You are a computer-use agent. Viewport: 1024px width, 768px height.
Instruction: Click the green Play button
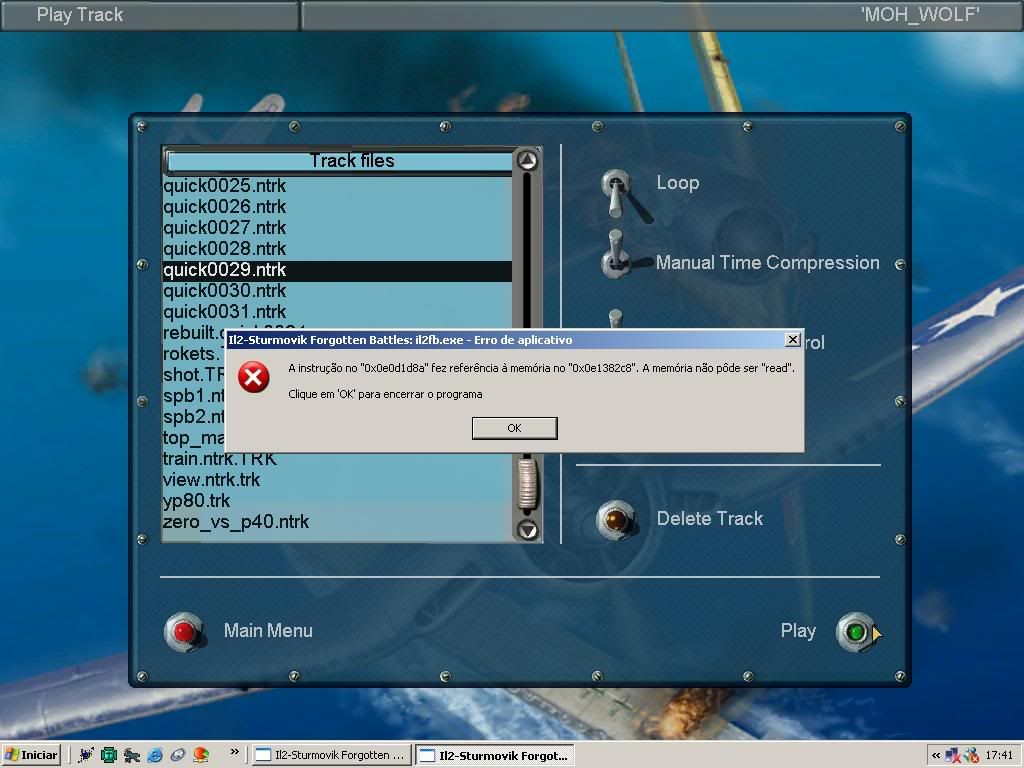tap(856, 632)
